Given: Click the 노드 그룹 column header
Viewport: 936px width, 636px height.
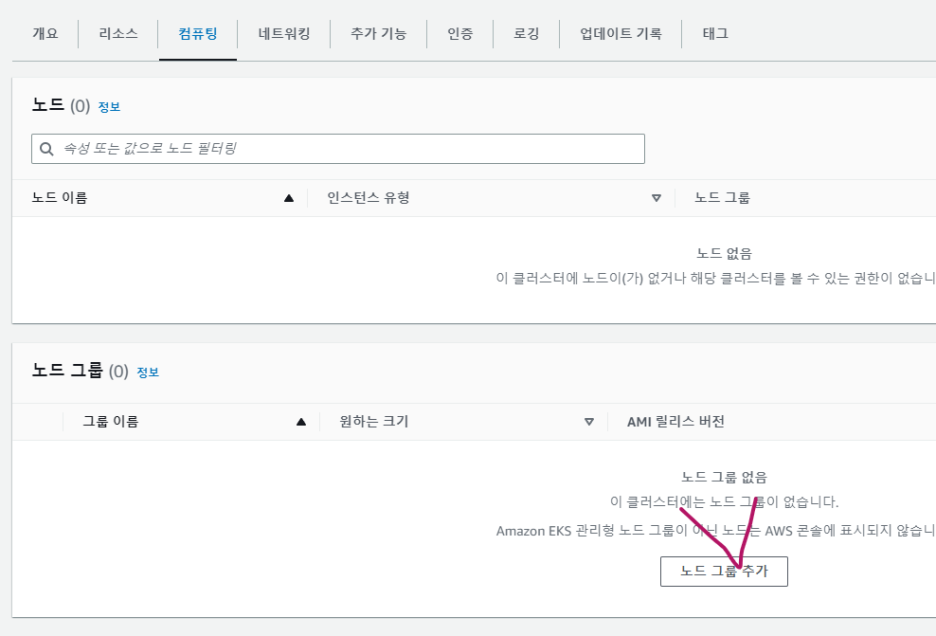Looking at the screenshot, I should point(722,198).
